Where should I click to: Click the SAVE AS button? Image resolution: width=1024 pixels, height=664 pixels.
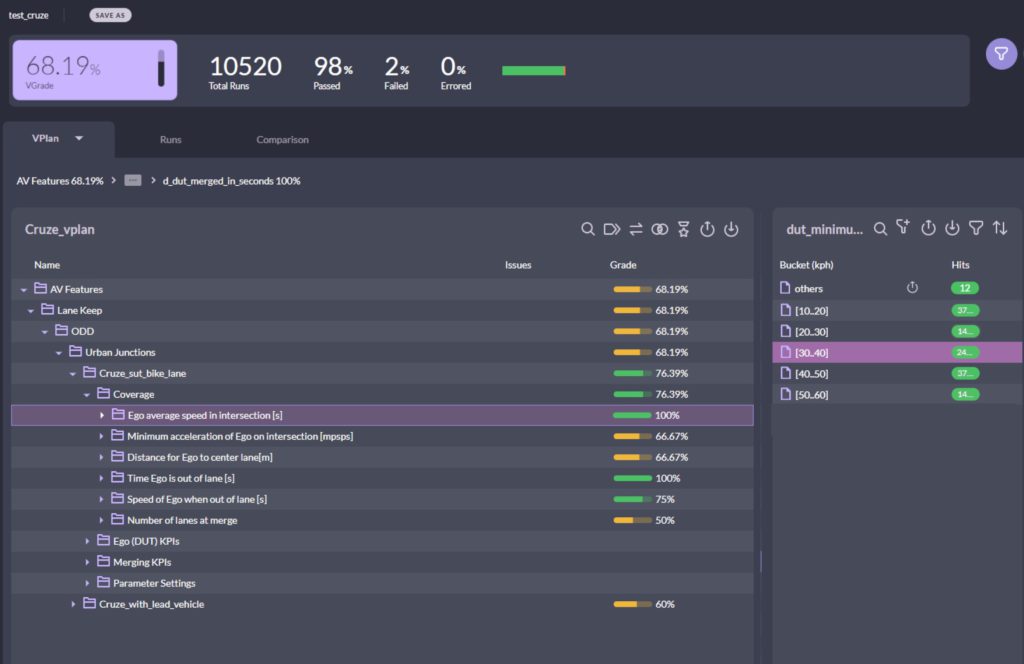[x=110, y=15]
